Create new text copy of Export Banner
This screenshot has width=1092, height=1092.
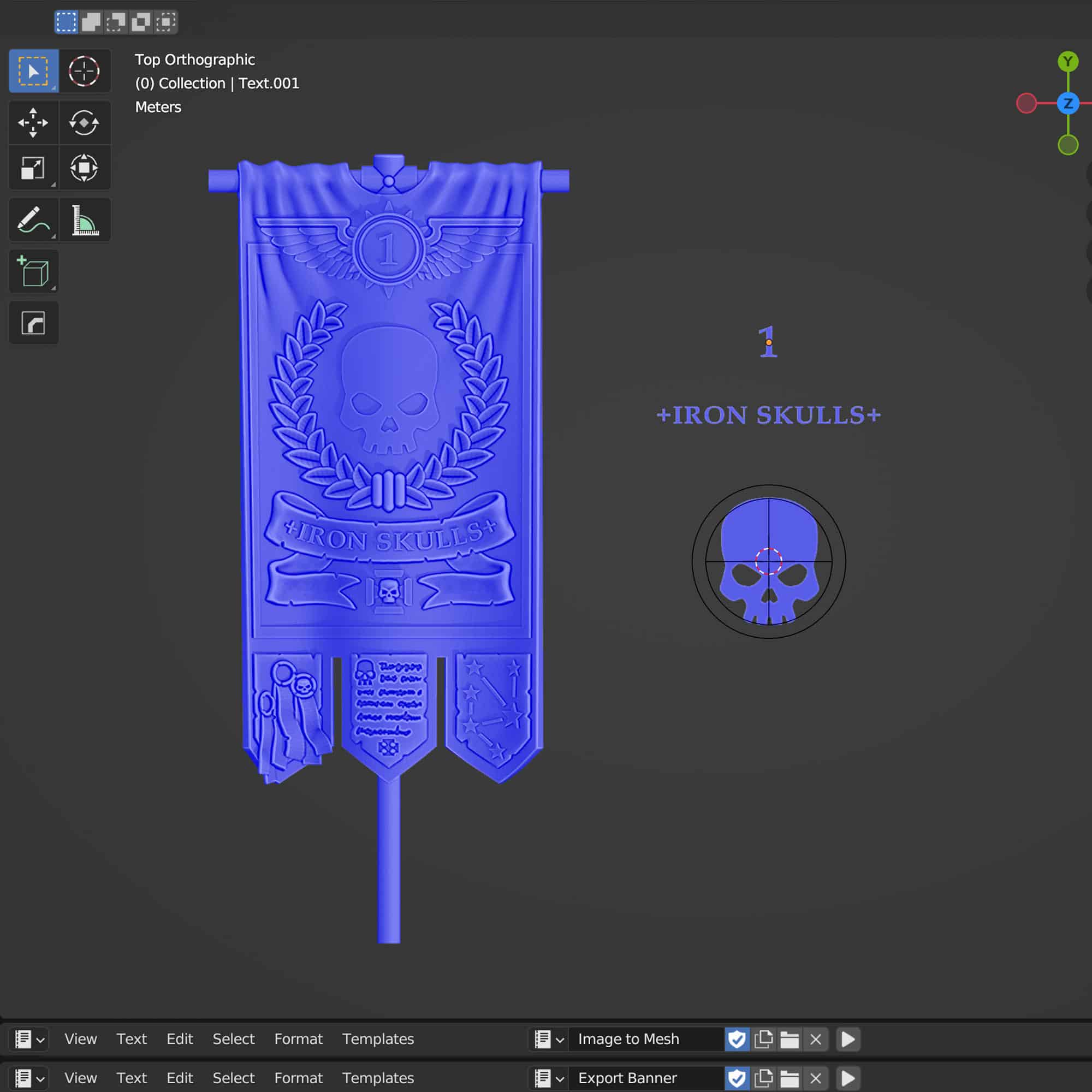tap(764, 1078)
